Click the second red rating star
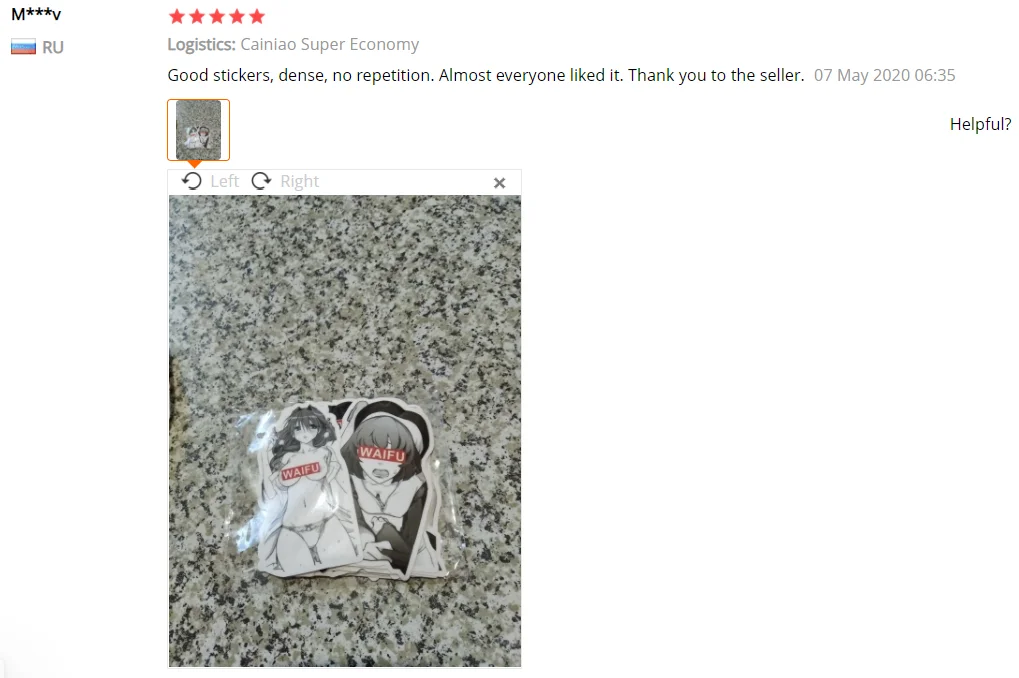 pyautogui.click(x=197, y=16)
